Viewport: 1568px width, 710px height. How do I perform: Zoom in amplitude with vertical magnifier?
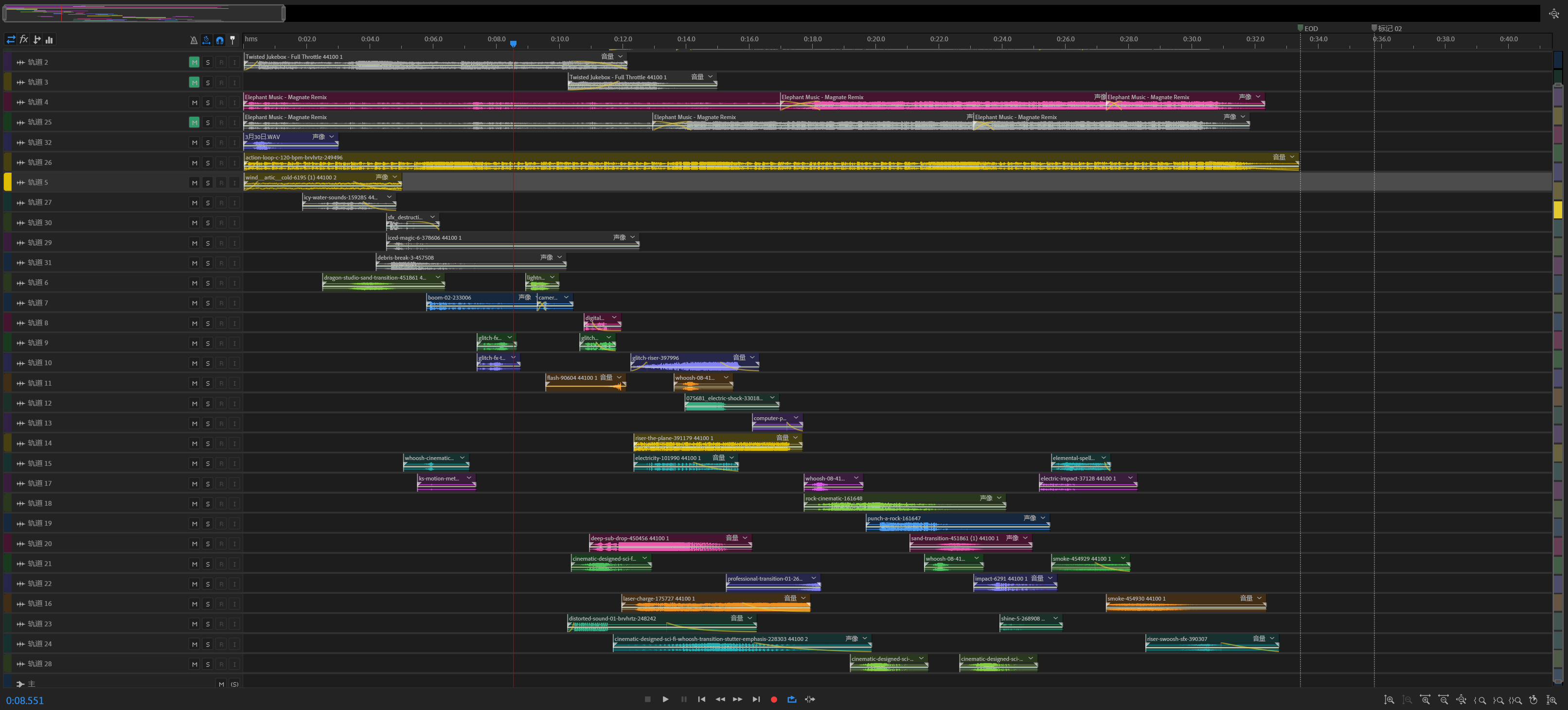[x=1389, y=700]
